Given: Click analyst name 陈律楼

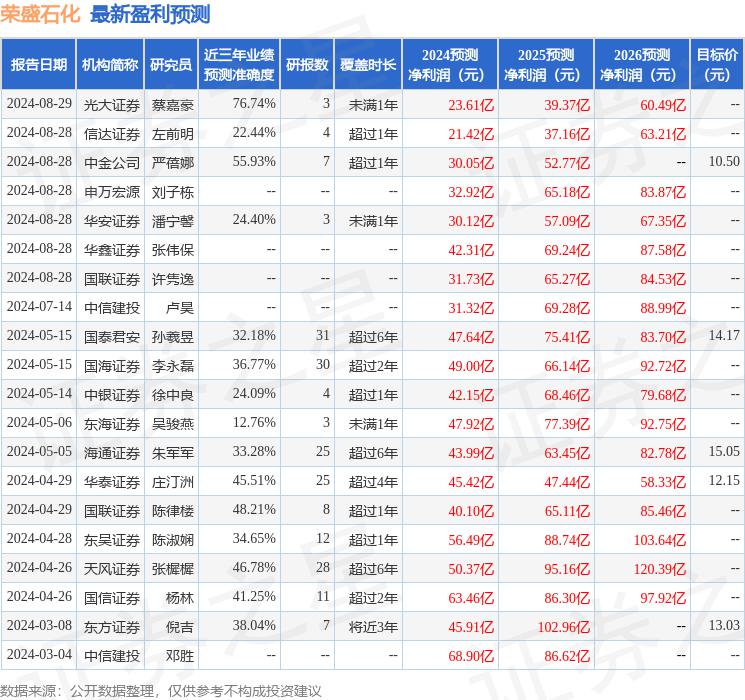Looking at the screenshot, I should [x=173, y=511].
